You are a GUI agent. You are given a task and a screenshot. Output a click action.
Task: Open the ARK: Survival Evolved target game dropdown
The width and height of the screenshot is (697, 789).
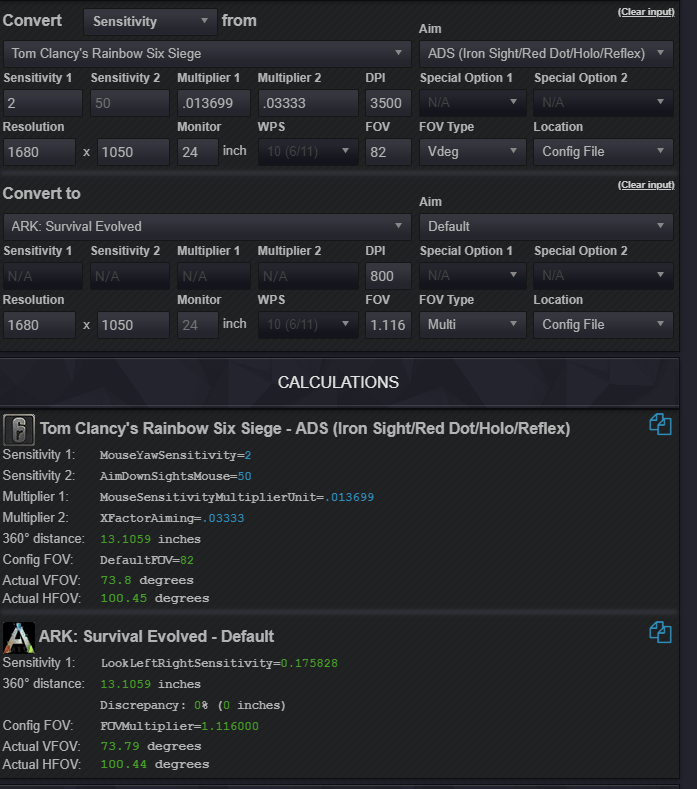pyautogui.click(x=207, y=226)
